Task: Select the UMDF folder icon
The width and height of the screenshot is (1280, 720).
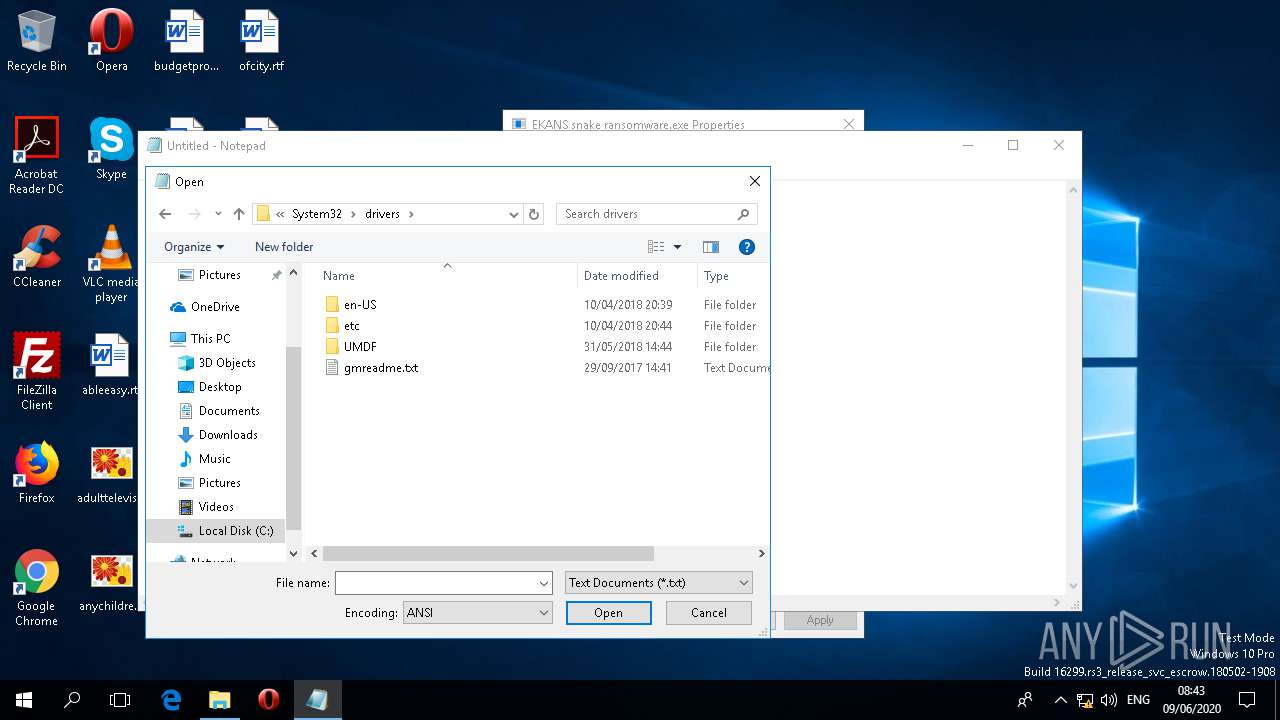Action: tap(332, 347)
